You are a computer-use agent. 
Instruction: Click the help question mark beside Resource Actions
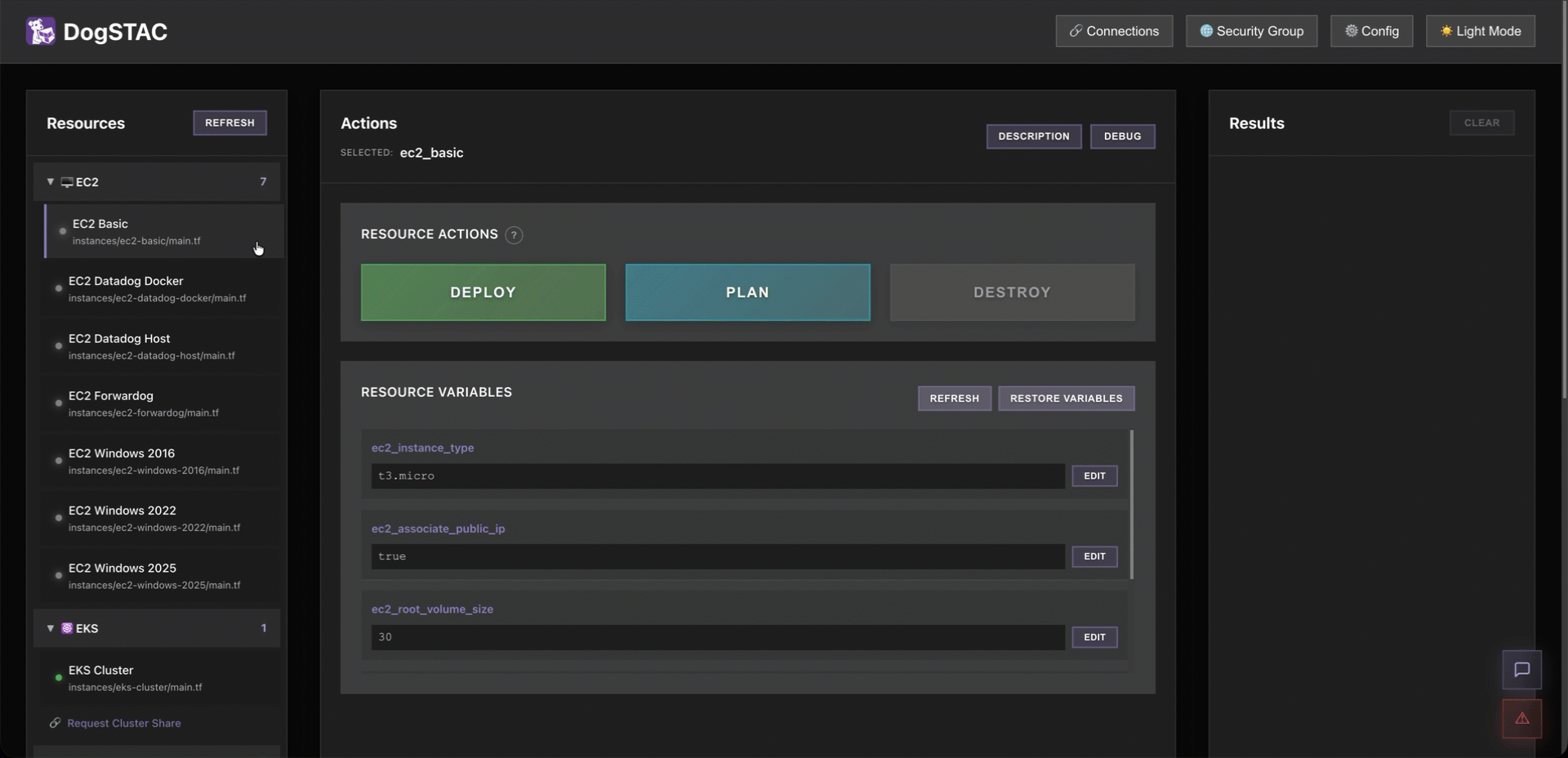[x=514, y=235]
